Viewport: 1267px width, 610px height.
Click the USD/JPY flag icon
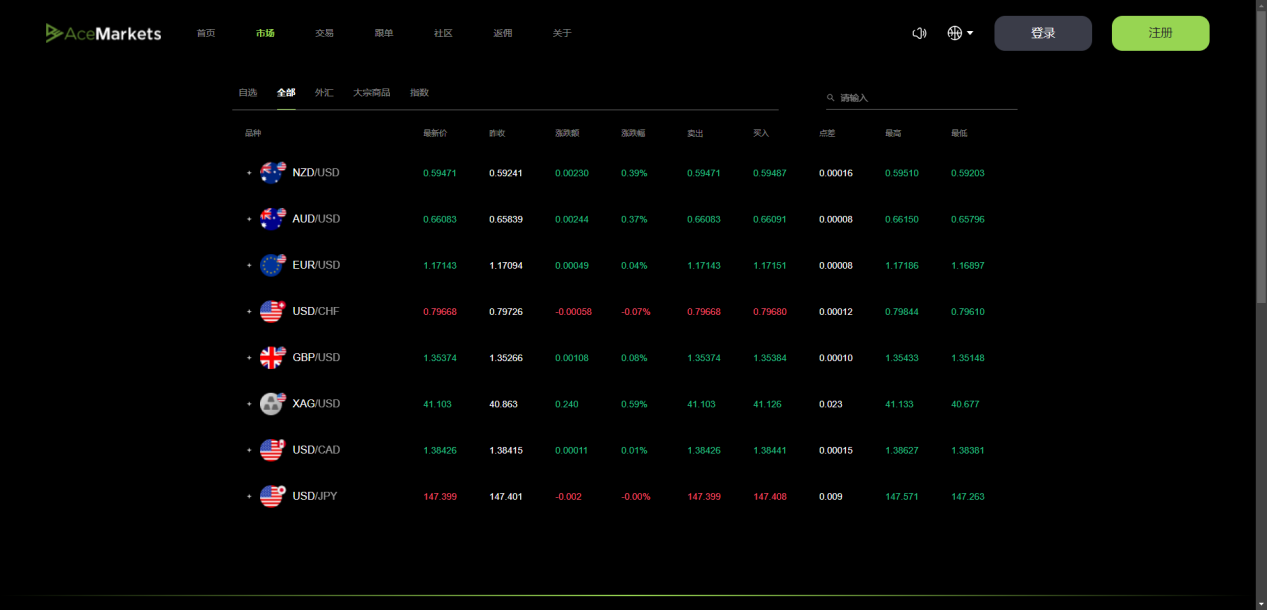271,495
